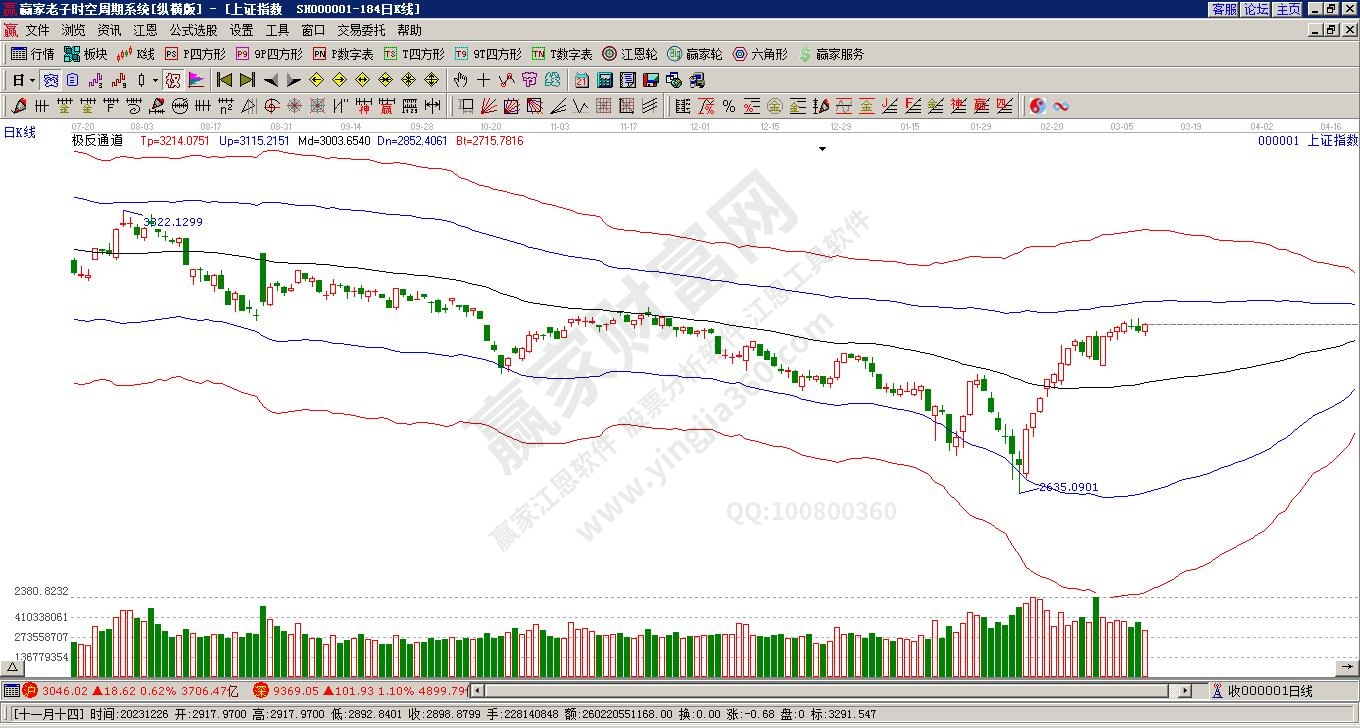Click the small black triangle above the chart
The width and height of the screenshot is (1360, 728).
822,149
